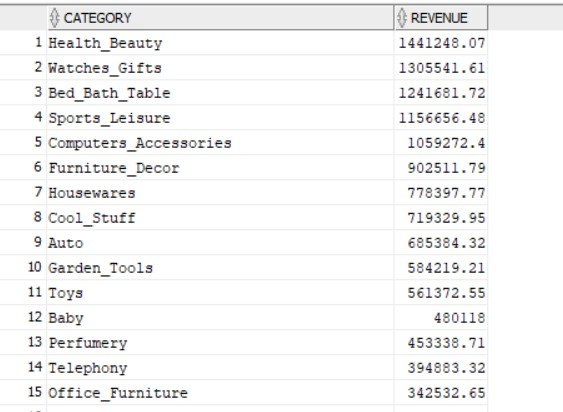Select row number 15
The image size is (563, 412).
click(x=35, y=392)
